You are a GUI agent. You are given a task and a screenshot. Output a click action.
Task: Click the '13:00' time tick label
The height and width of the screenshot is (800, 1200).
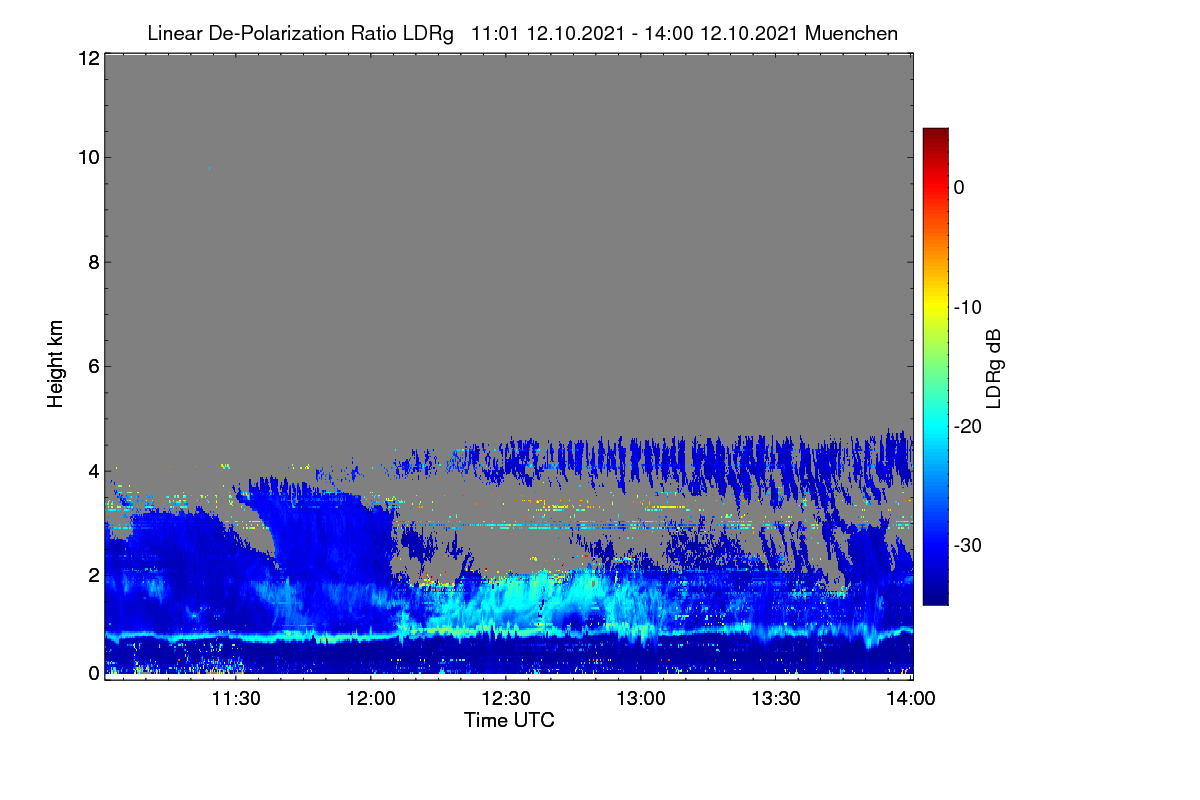pyautogui.click(x=641, y=699)
